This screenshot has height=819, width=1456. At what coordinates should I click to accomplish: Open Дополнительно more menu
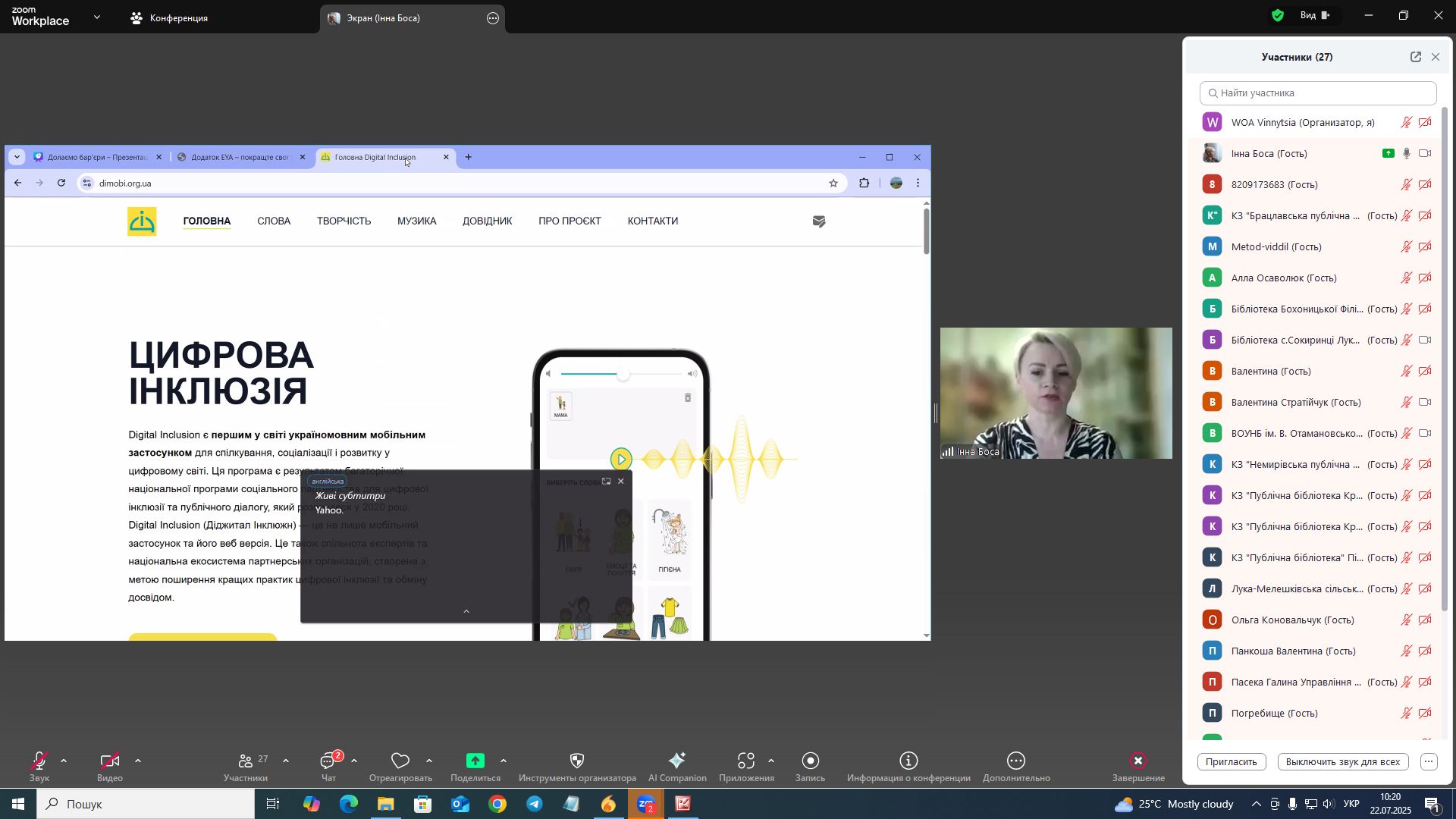pos(1016,767)
